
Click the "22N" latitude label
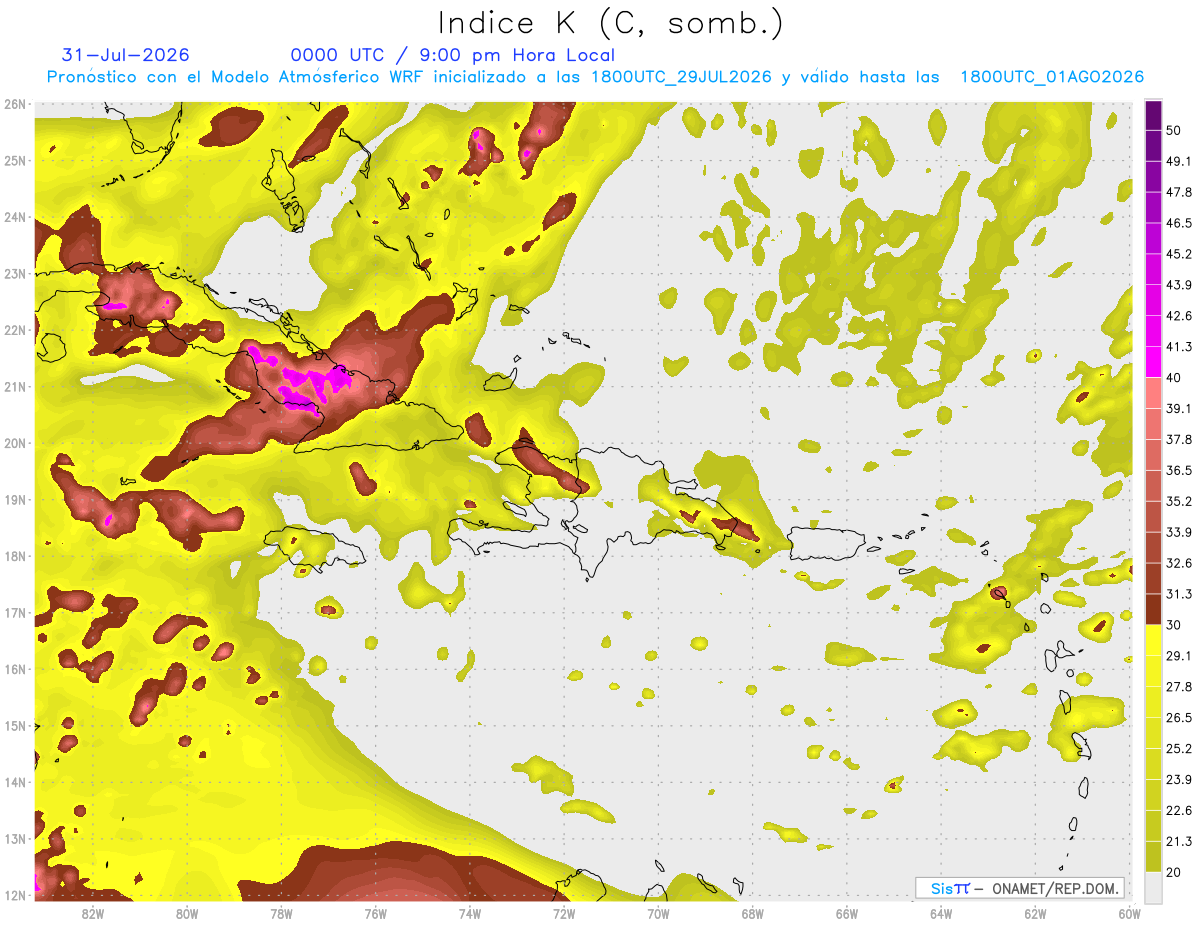coord(15,330)
